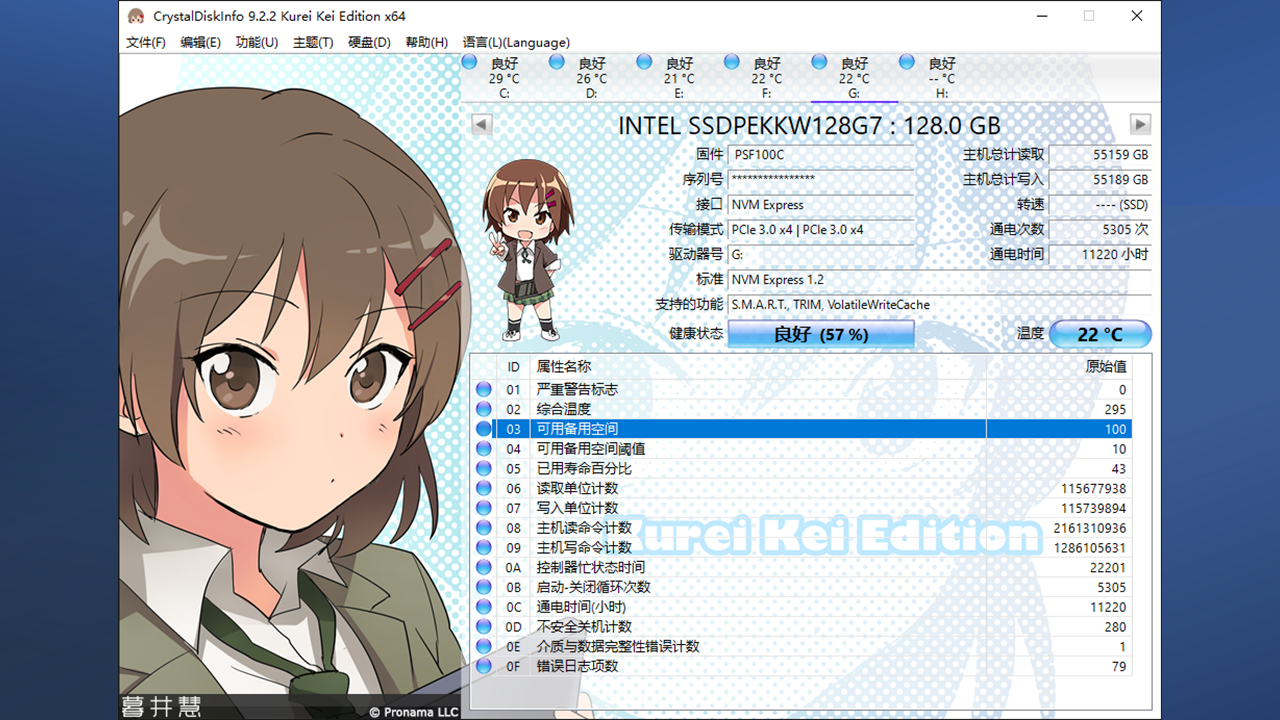Click the blue status orb for drive E:
The width and height of the screenshot is (1280, 720).
(x=644, y=62)
